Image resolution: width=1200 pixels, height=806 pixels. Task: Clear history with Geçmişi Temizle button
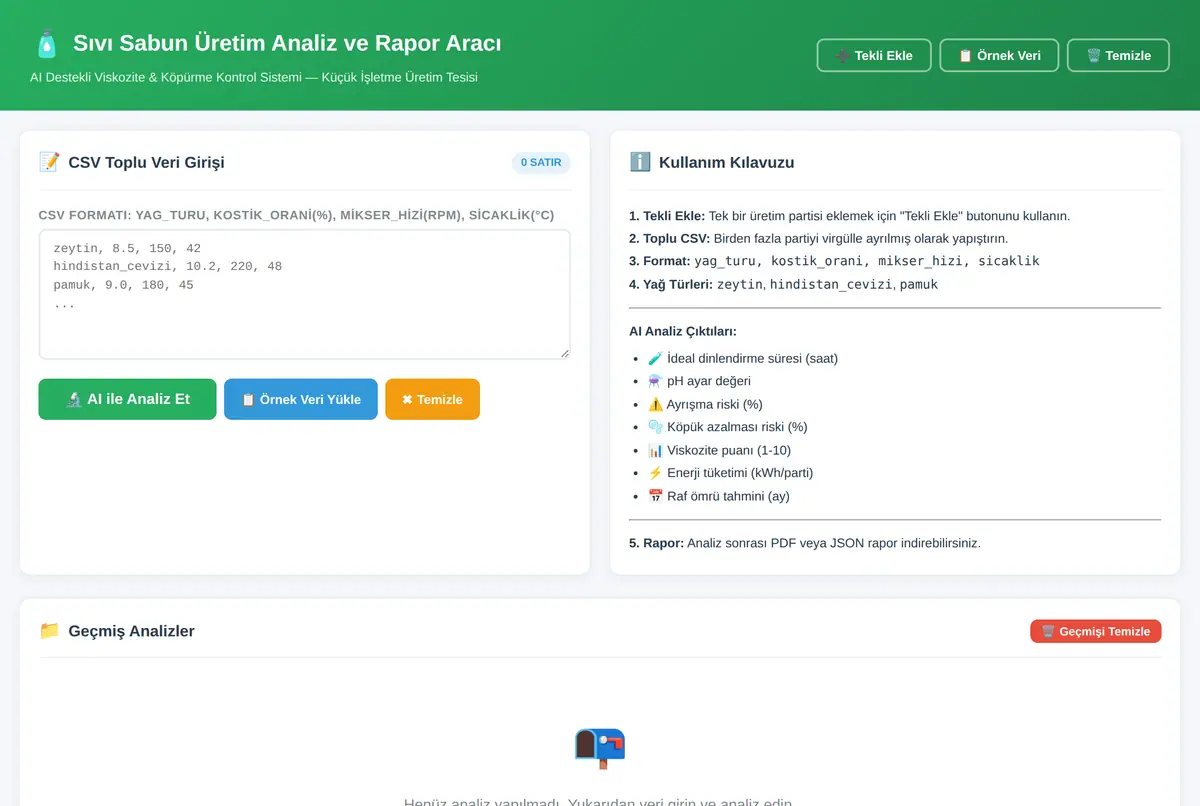[1096, 631]
